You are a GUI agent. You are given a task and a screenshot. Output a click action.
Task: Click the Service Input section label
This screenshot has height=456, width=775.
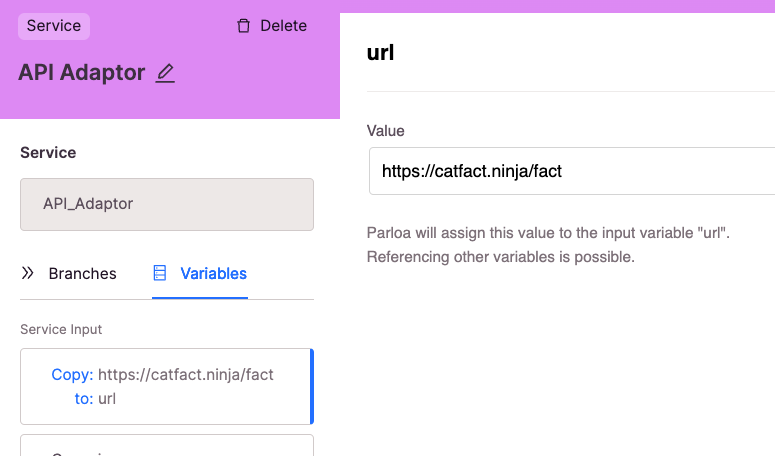61,330
